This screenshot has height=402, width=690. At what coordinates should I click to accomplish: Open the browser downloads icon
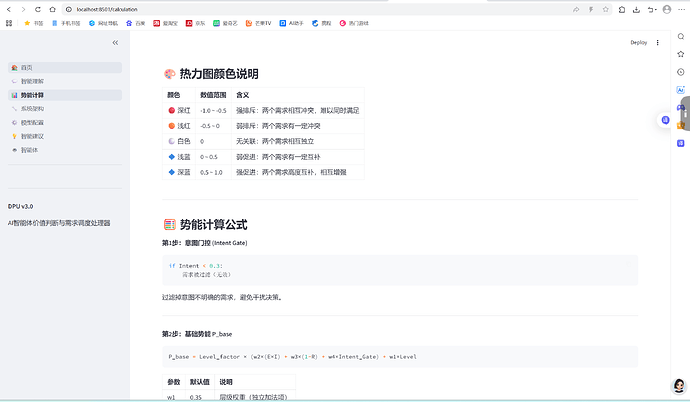tap(636, 9)
